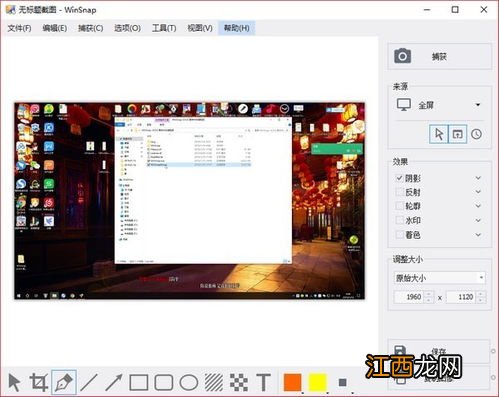Expand the 反射 reflection settings chevron
This screenshot has height=397, width=499.
(x=478, y=192)
